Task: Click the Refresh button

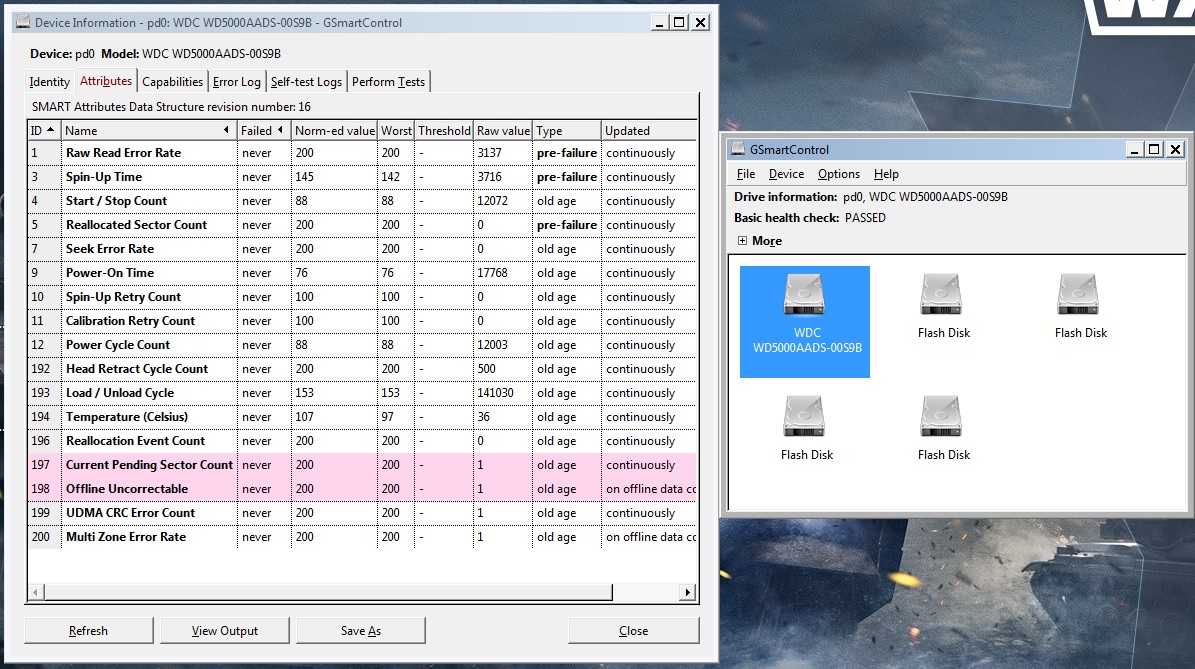Action: [88, 631]
